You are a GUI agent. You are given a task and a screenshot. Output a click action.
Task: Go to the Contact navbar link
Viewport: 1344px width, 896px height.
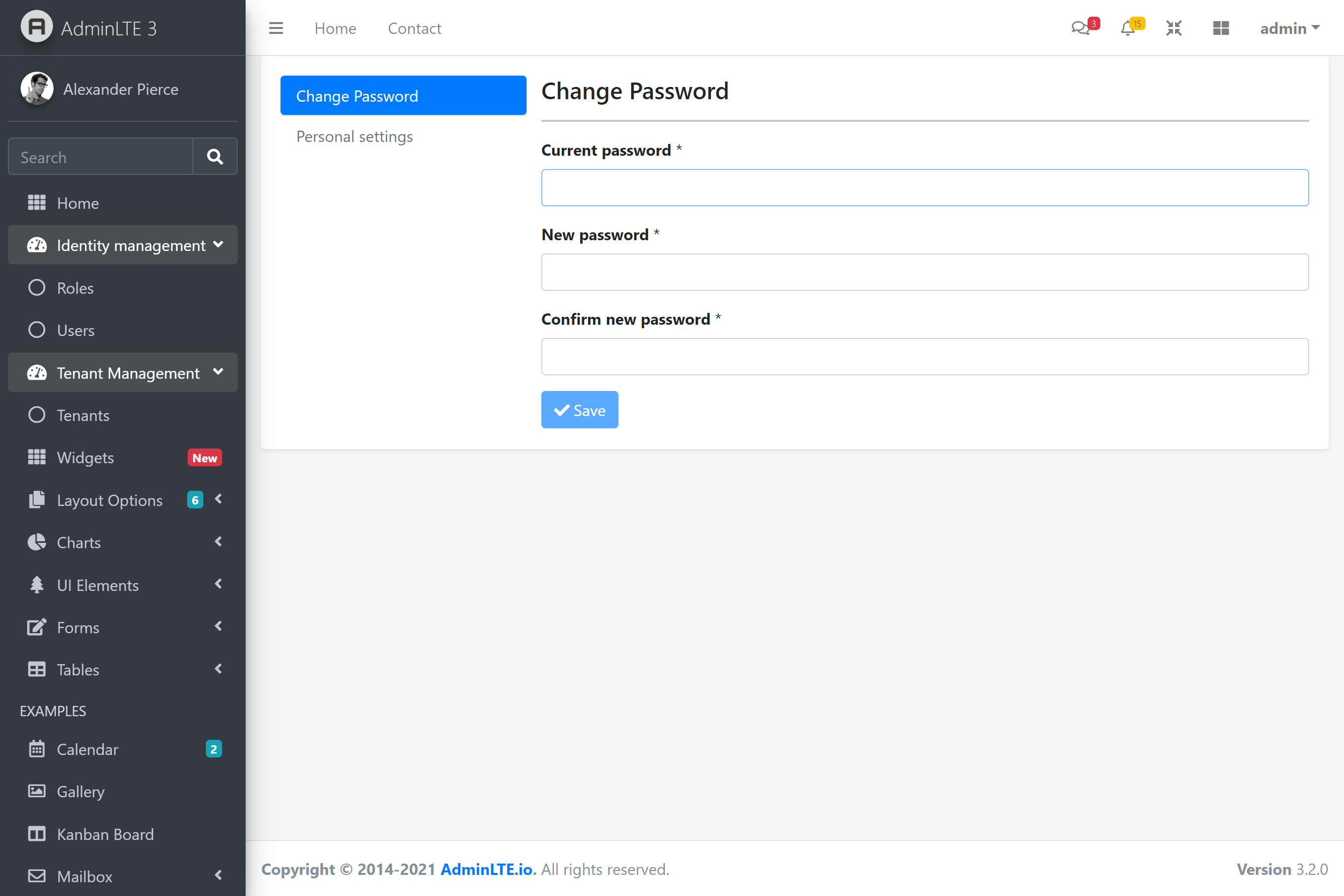(x=414, y=28)
